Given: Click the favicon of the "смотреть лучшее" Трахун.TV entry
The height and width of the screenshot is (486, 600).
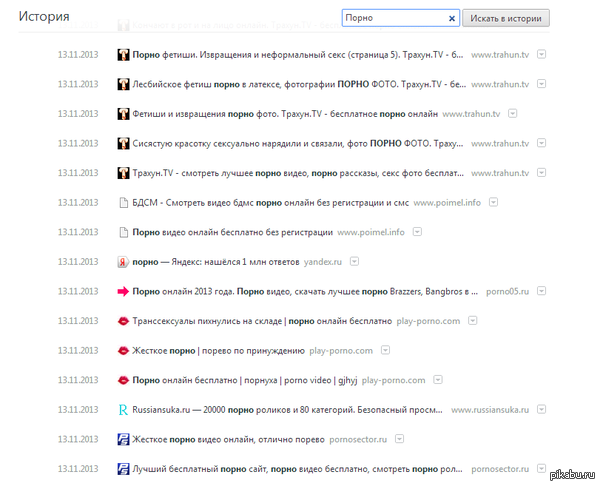Looking at the screenshot, I should click(x=123, y=173).
